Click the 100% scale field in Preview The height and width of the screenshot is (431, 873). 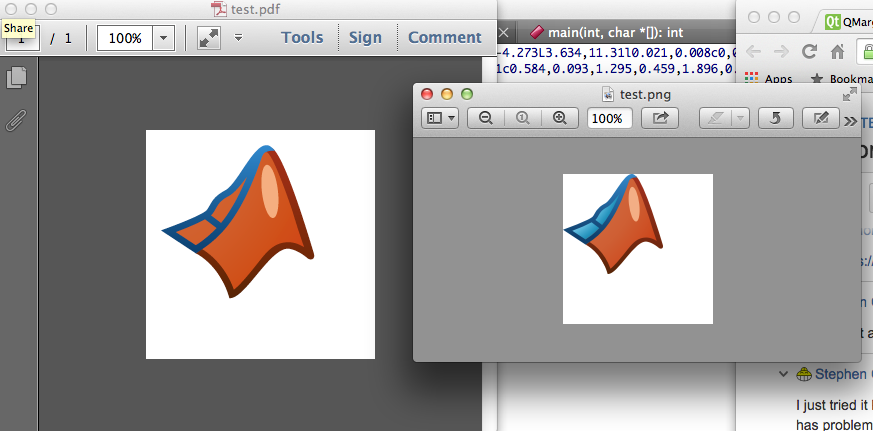pos(610,119)
